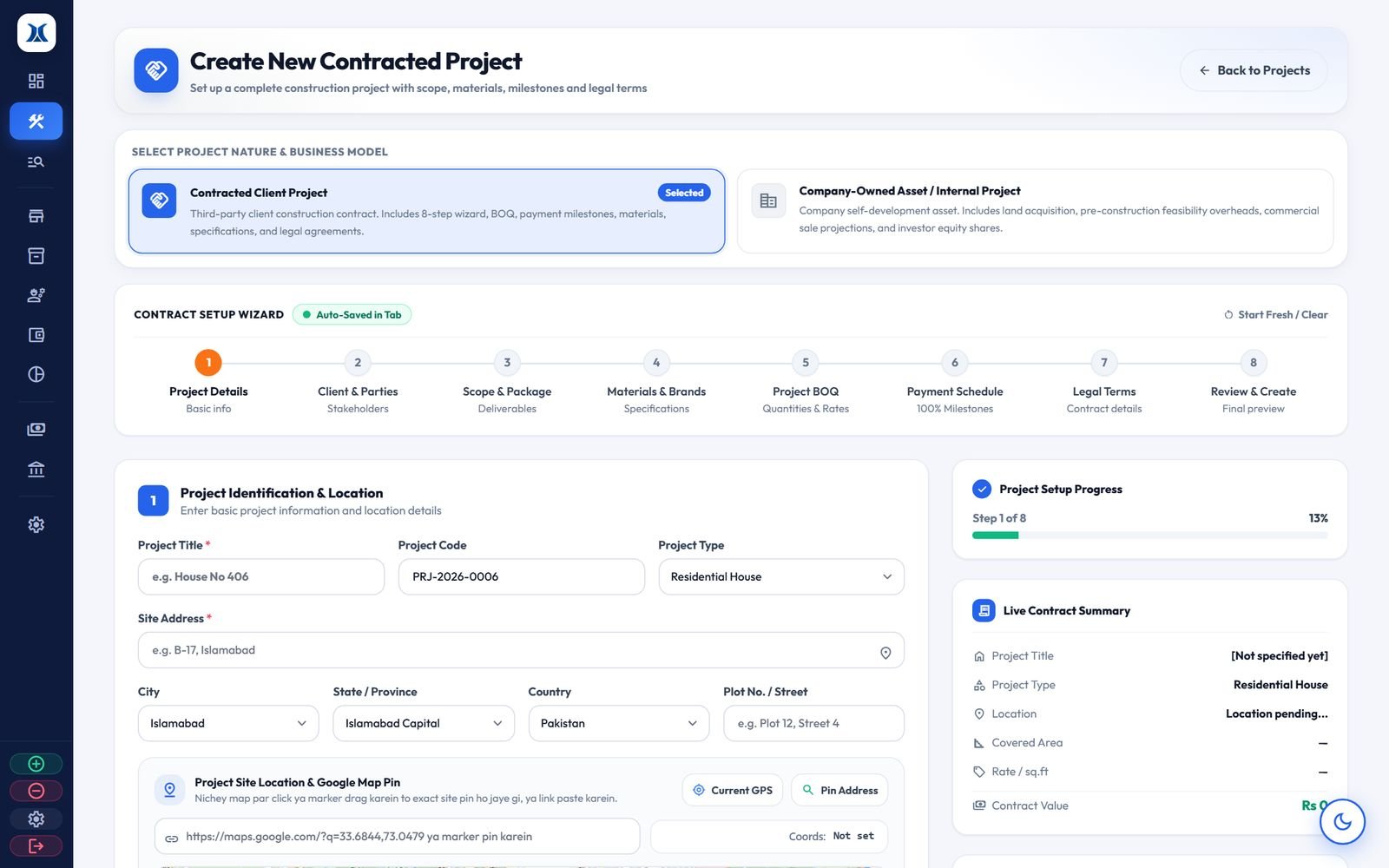Open the projects tools icon in sidebar
Viewport: 1389px width, 868px height.
click(x=36, y=122)
